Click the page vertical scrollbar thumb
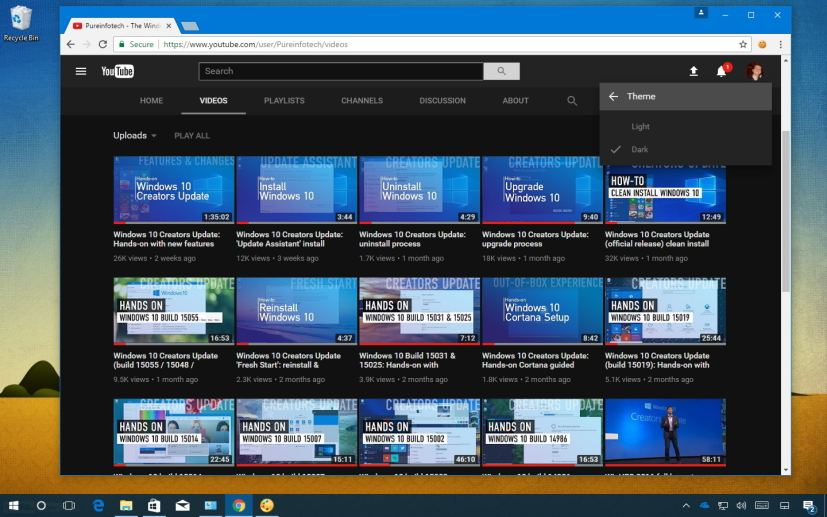 pyautogui.click(x=786, y=211)
